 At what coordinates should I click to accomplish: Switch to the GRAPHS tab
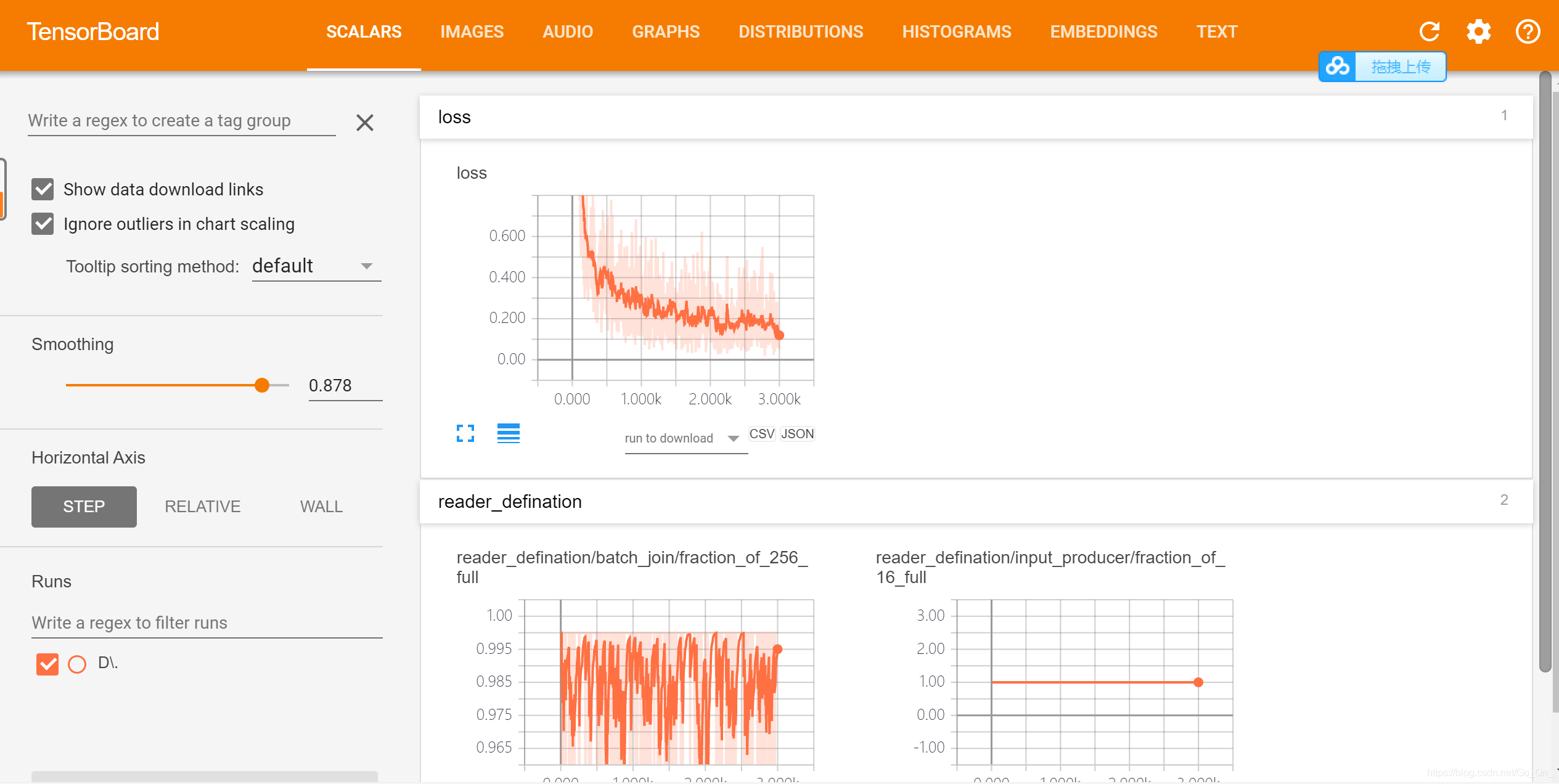[665, 31]
